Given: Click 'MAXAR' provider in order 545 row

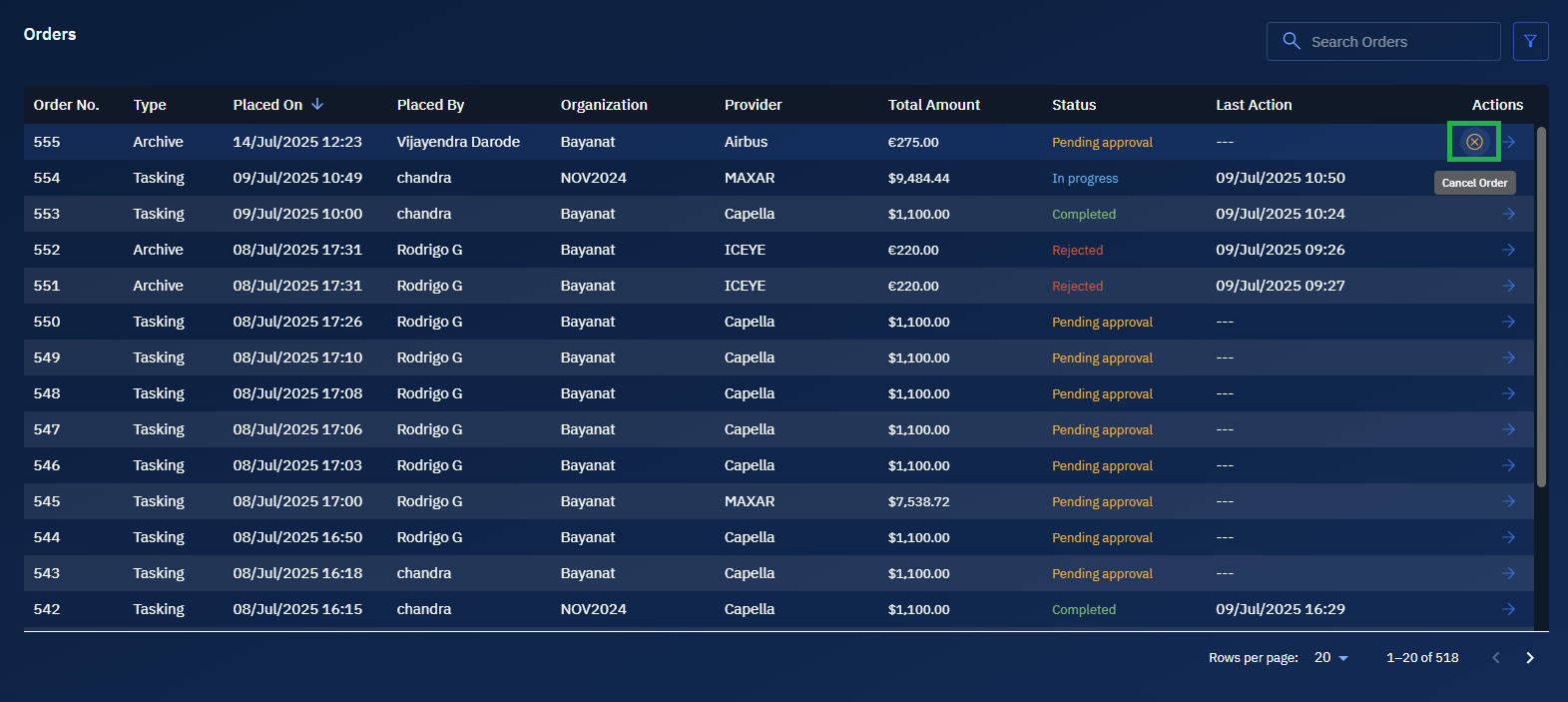Looking at the screenshot, I should tap(750, 501).
